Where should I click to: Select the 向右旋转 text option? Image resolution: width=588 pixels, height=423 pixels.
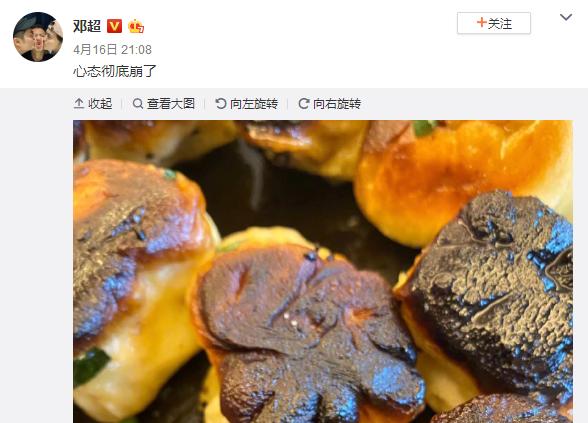click(x=337, y=104)
